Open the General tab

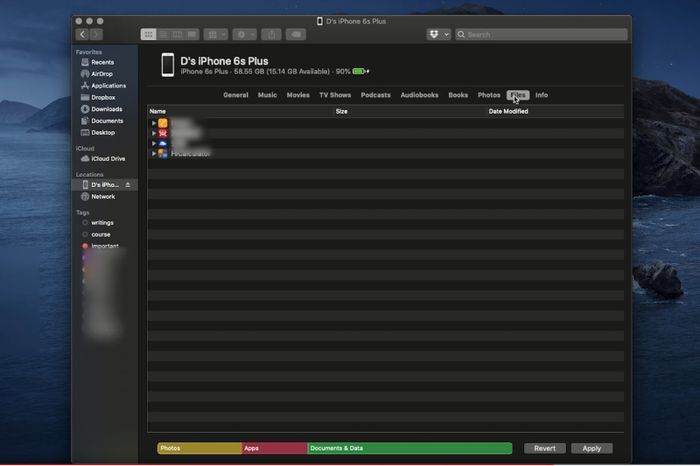(235, 95)
